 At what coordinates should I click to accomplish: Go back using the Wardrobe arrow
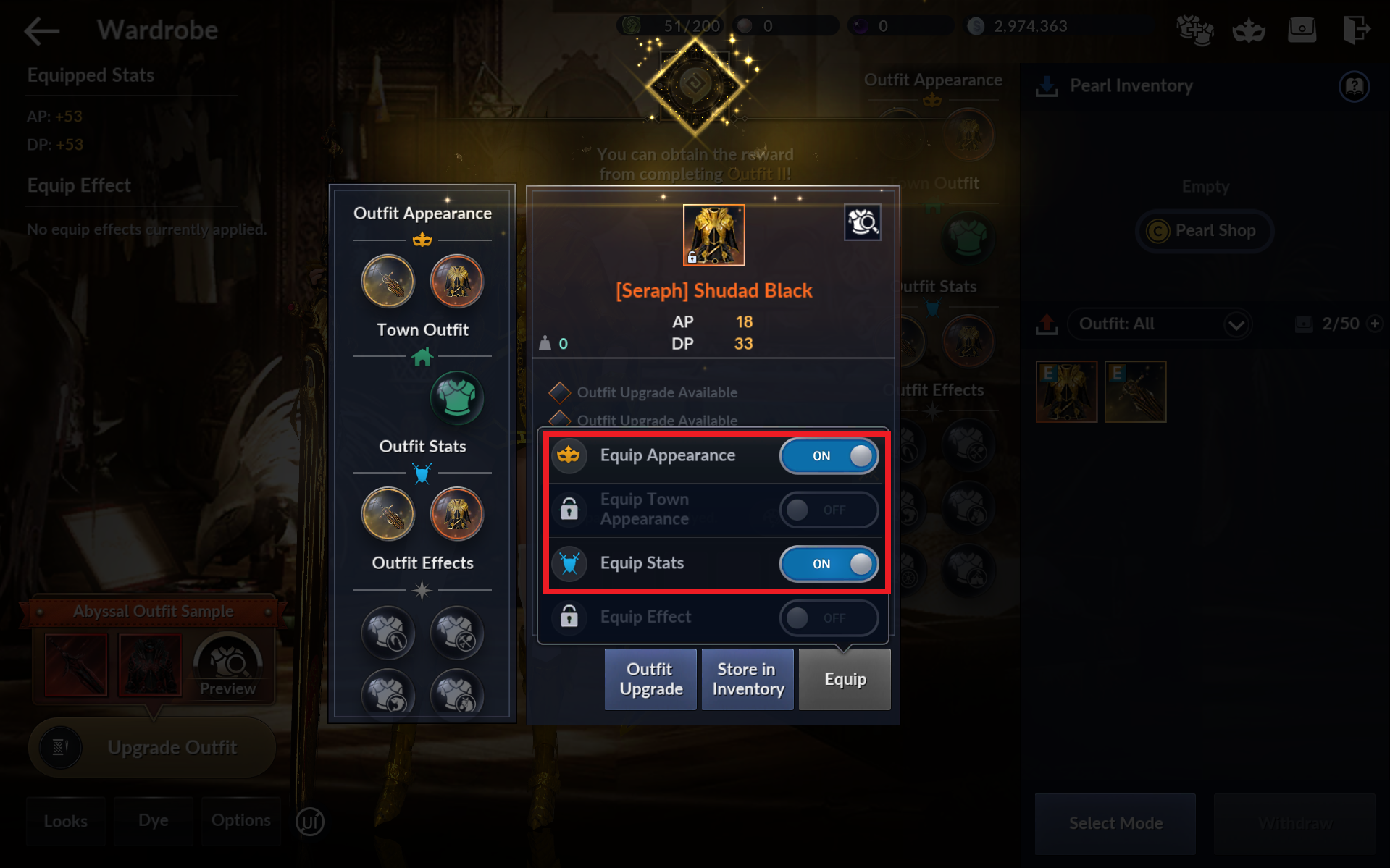pyautogui.click(x=42, y=30)
